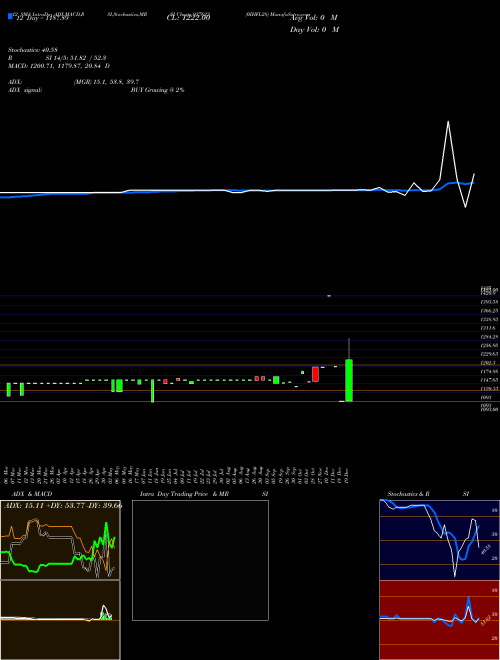This screenshot has width=500, height=660.
Task: Click the ADX line chart panel
Action: (x=60, y=540)
